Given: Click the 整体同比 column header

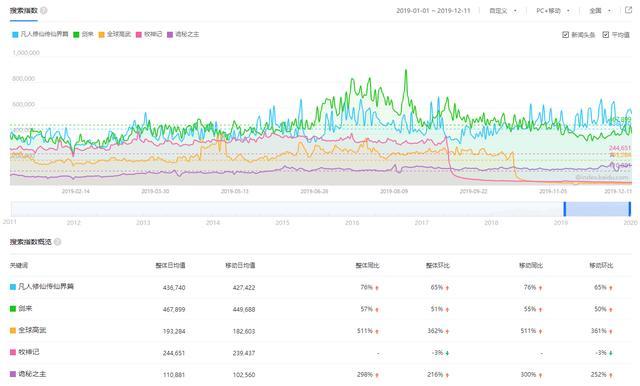Looking at the screenshot, I should (x=367, y=265).
